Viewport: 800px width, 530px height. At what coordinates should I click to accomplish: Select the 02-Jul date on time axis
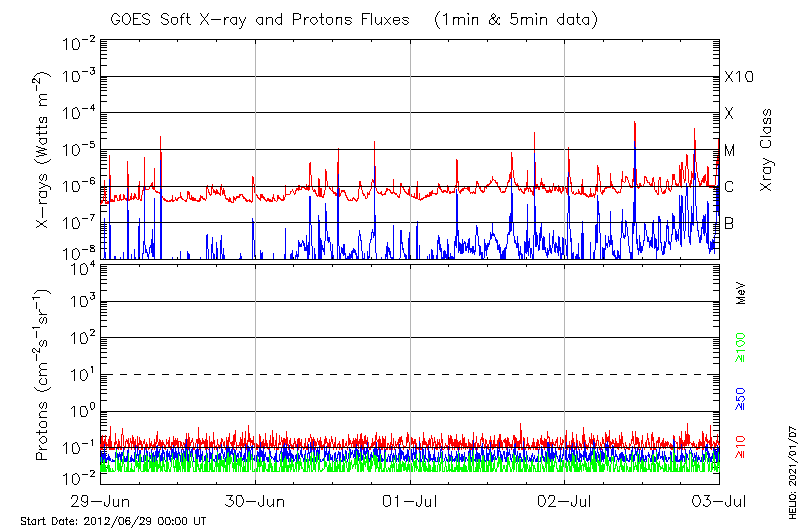click(x=565, y=500)
